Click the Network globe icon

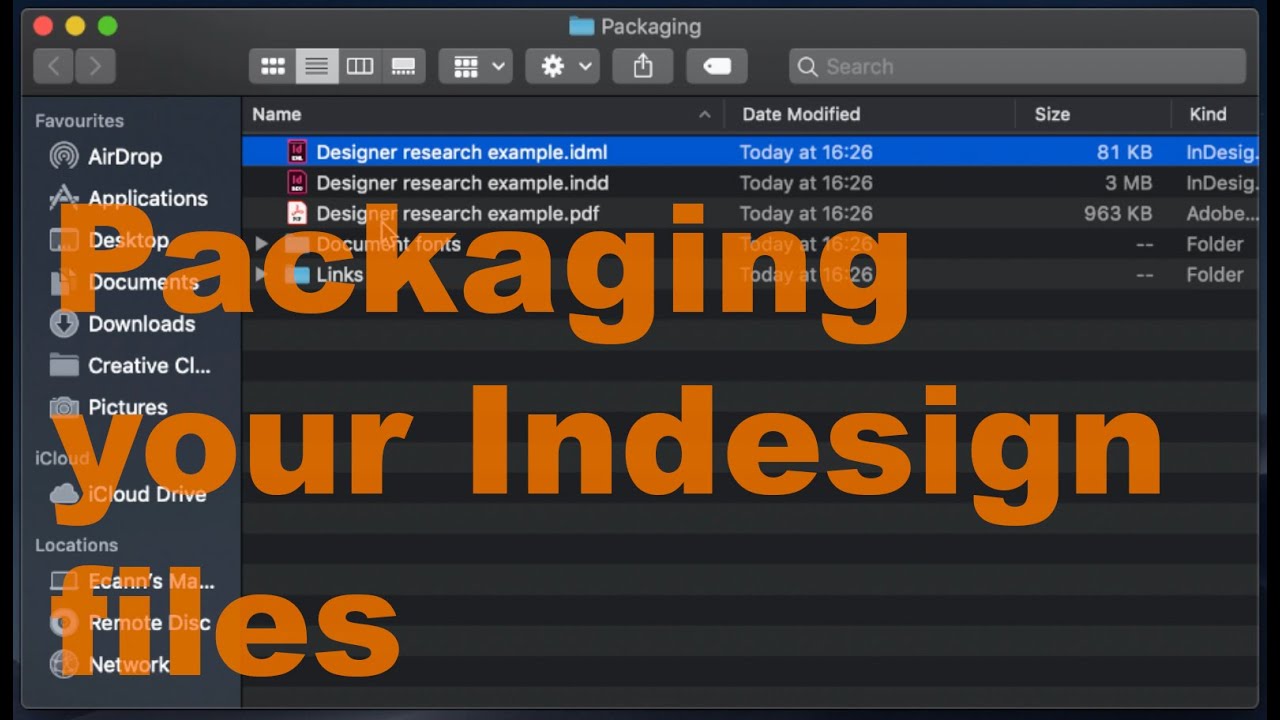click(x=63, y=665)
